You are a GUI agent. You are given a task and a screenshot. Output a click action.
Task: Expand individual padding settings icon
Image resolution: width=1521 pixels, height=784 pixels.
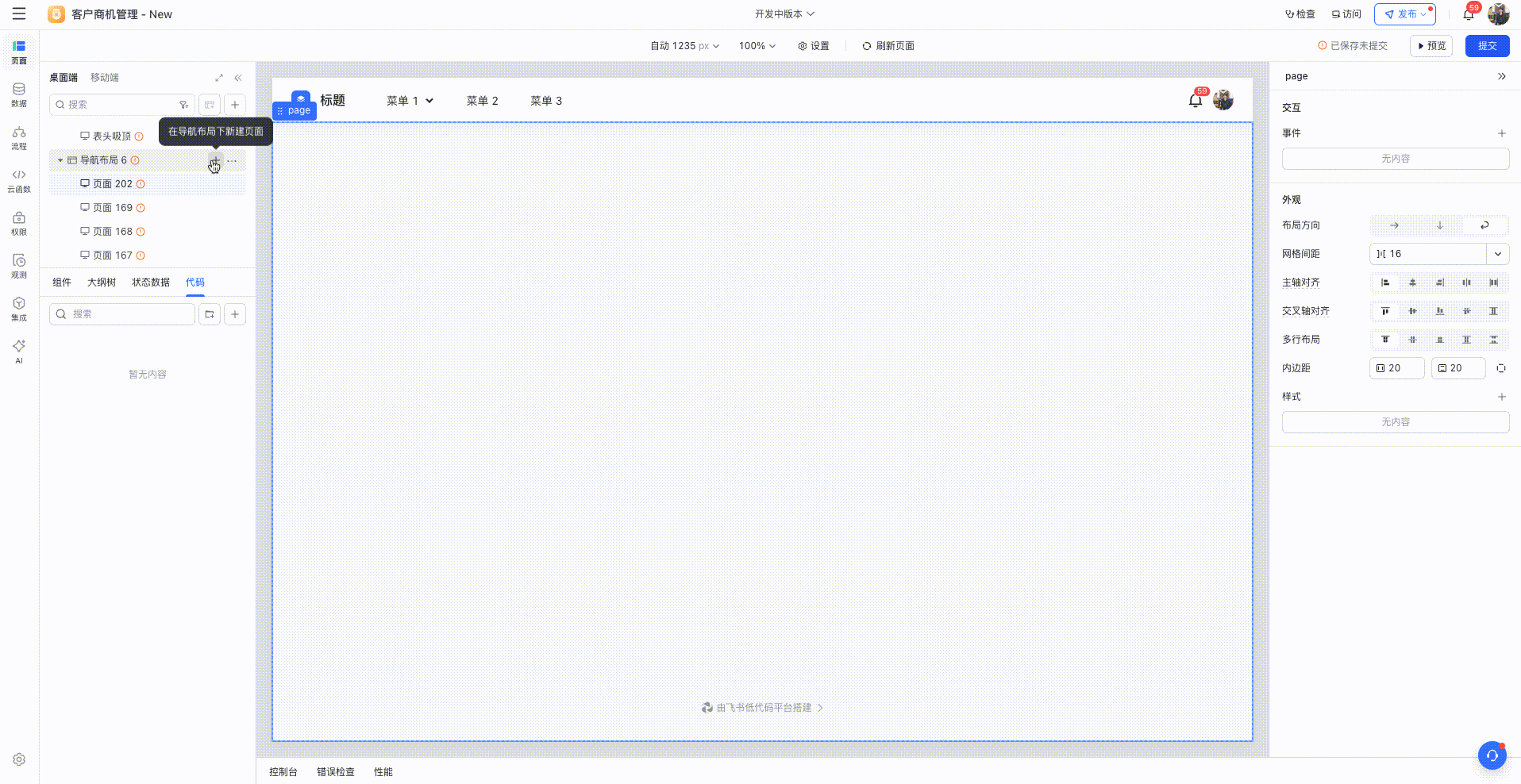1501,368
